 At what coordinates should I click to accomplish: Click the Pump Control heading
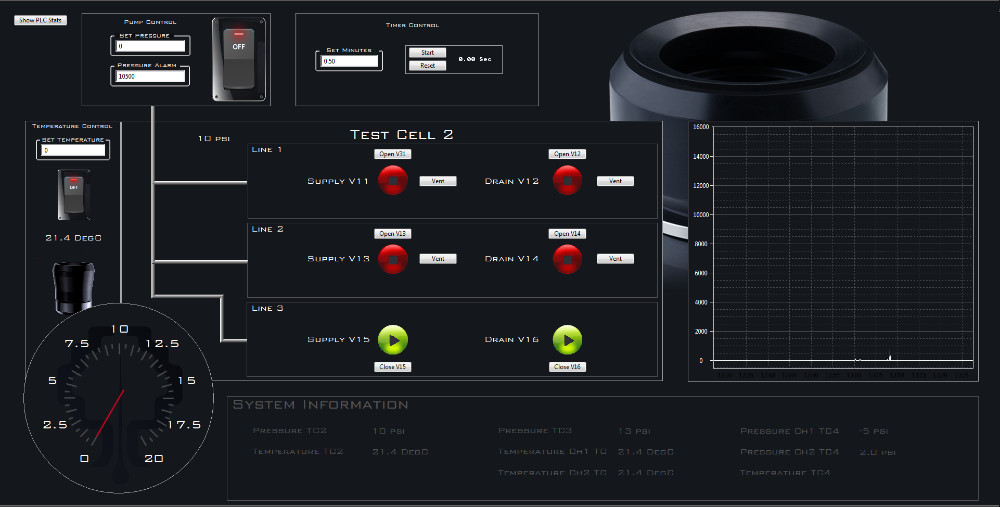point(150,22)
